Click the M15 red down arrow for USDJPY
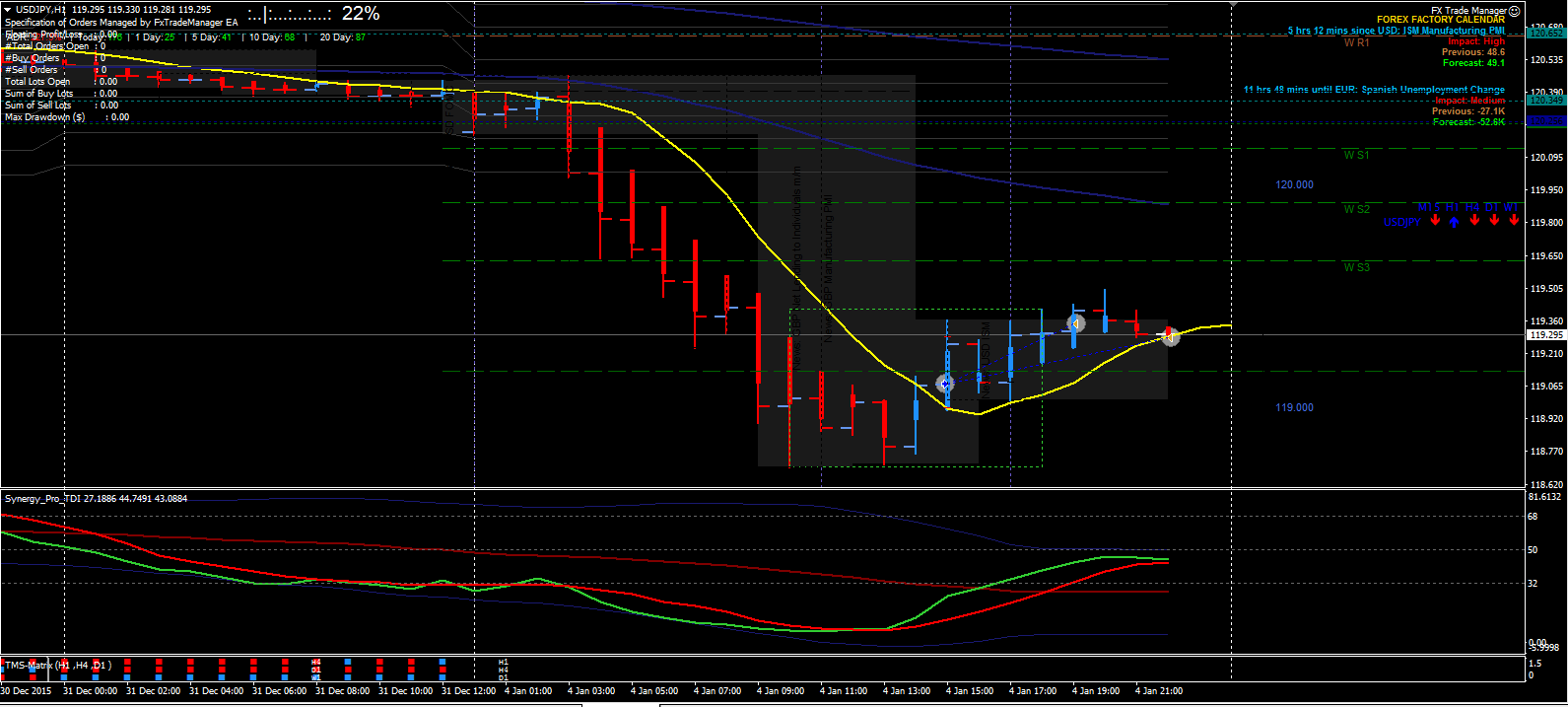Image resolution: width=1568 pixels, height=707 pixels. click(x=1435, y=221)
